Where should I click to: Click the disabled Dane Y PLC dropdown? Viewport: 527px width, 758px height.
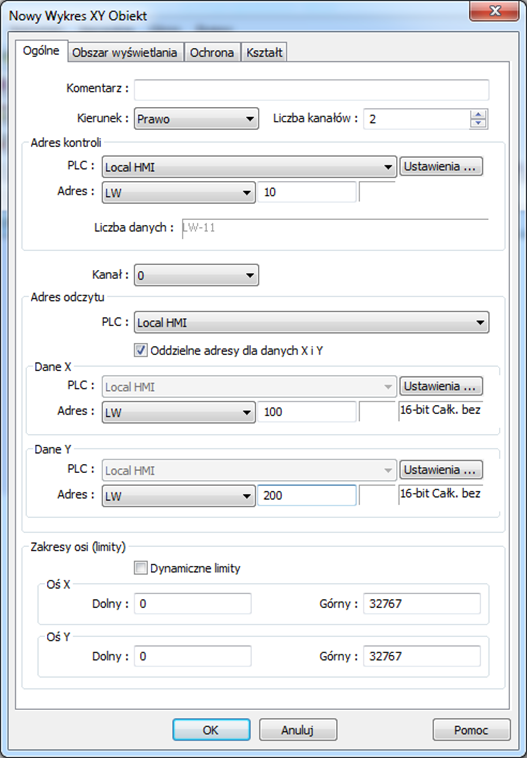point(249,470)
